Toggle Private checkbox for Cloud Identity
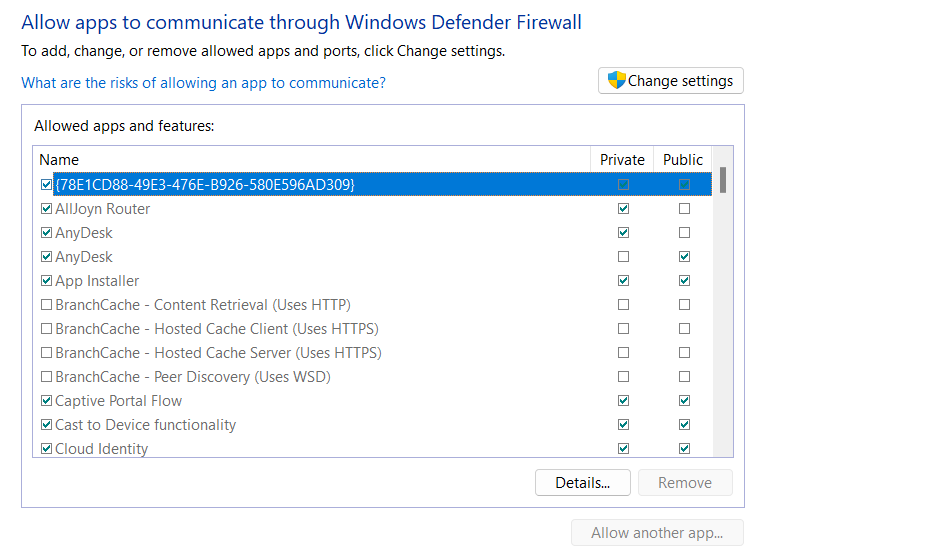The height and width of the screenshot is (556, 949). click(x=624, y=449)
